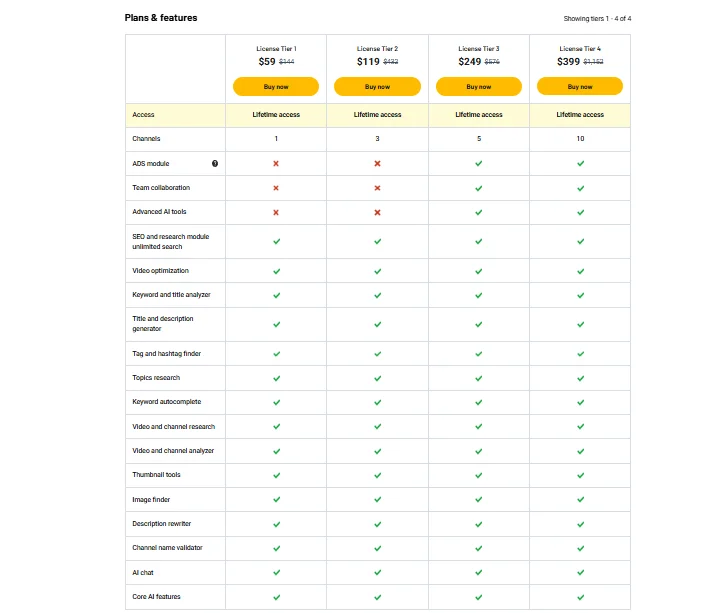Click the green check for Team collaboration Tier 4
702x613 pixels.
[580, 188]
